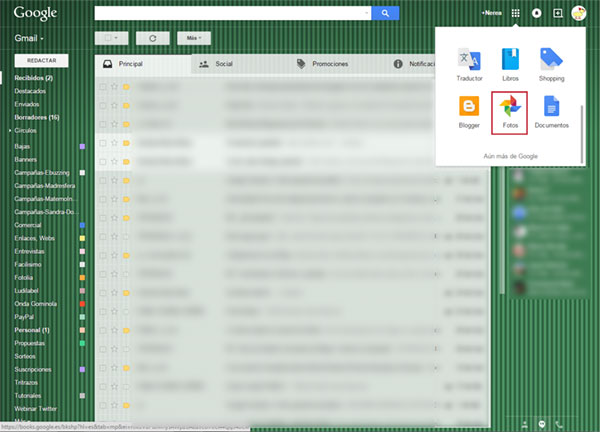Screen dimensions: 600x432
Task: Open the Aún más de Google link
Action: tap(510, 156)
